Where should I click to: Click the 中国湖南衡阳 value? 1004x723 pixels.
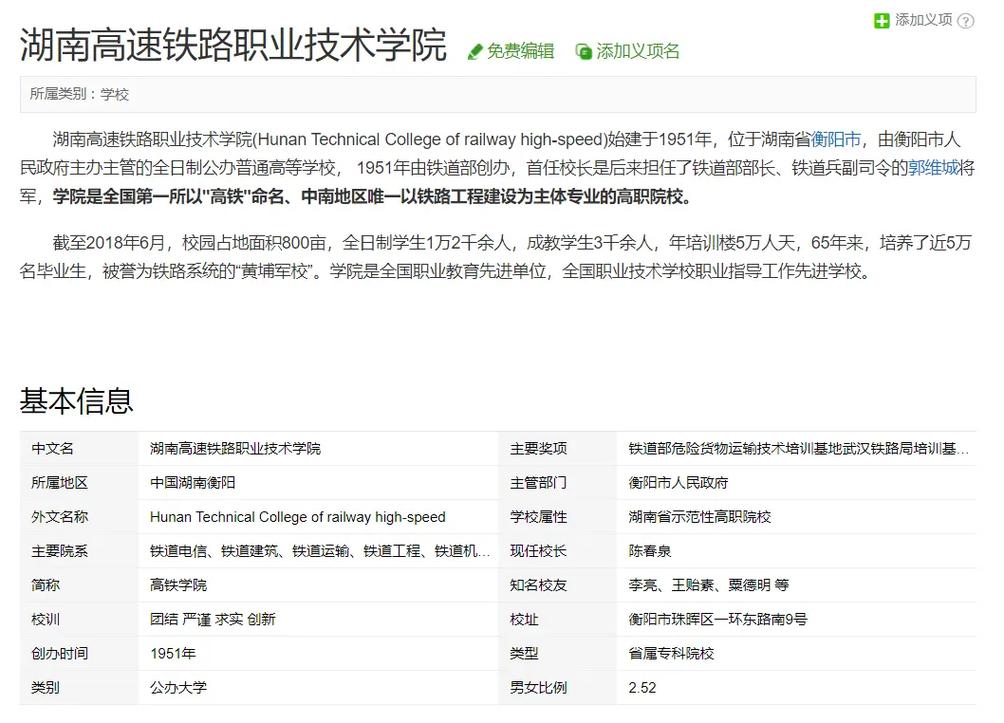(192, 483)
